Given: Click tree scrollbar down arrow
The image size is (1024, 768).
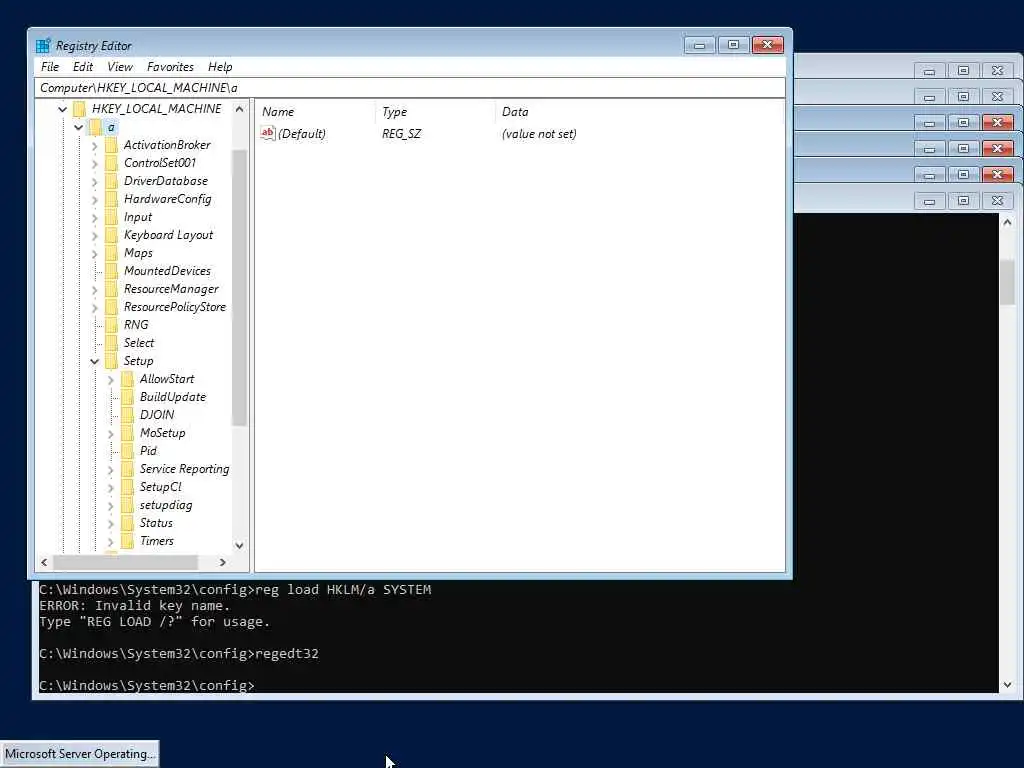Looking at the screenshot, I should (x=239, y=545).
